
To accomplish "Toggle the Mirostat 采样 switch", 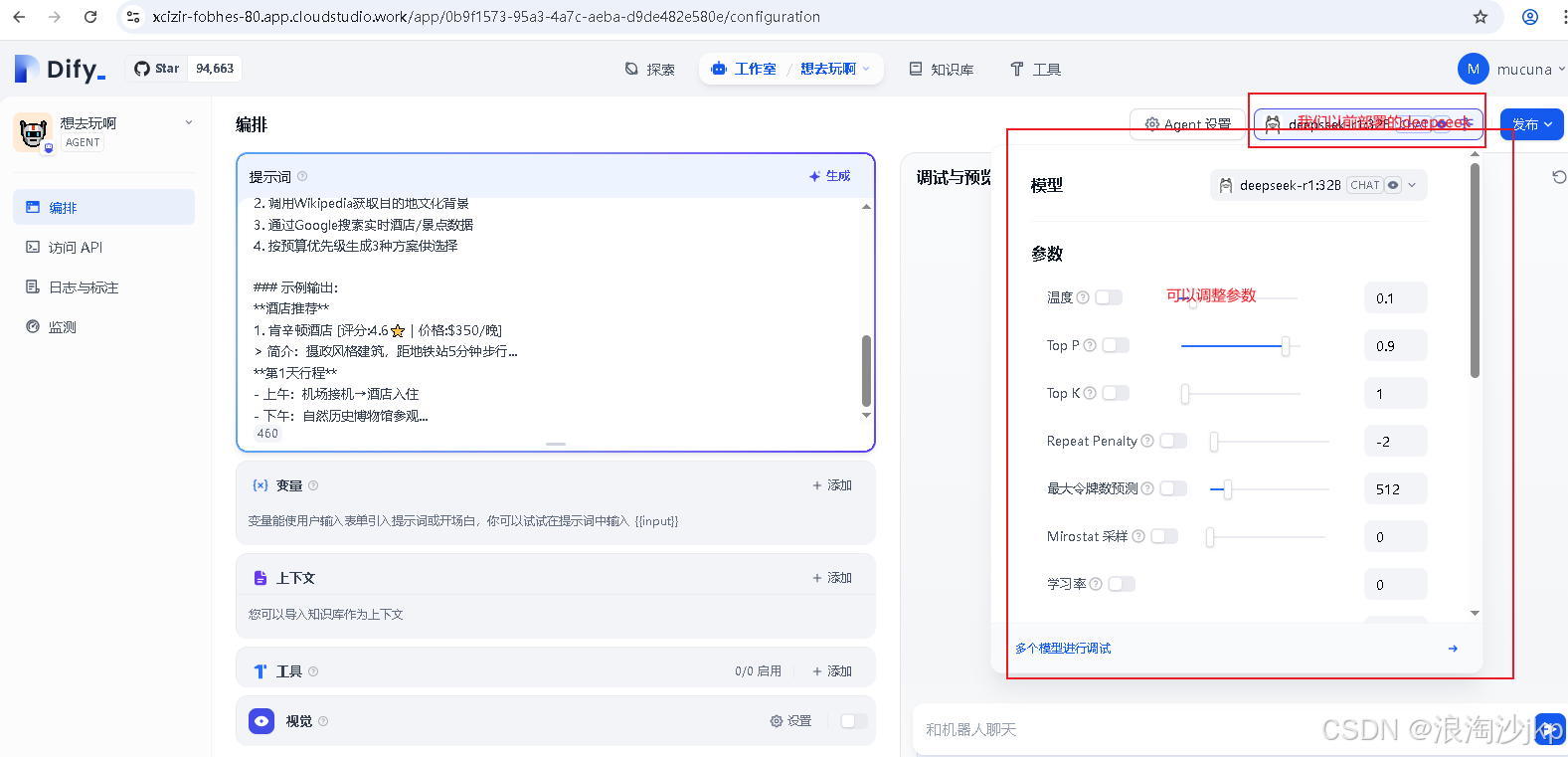I will [1164, 536].
